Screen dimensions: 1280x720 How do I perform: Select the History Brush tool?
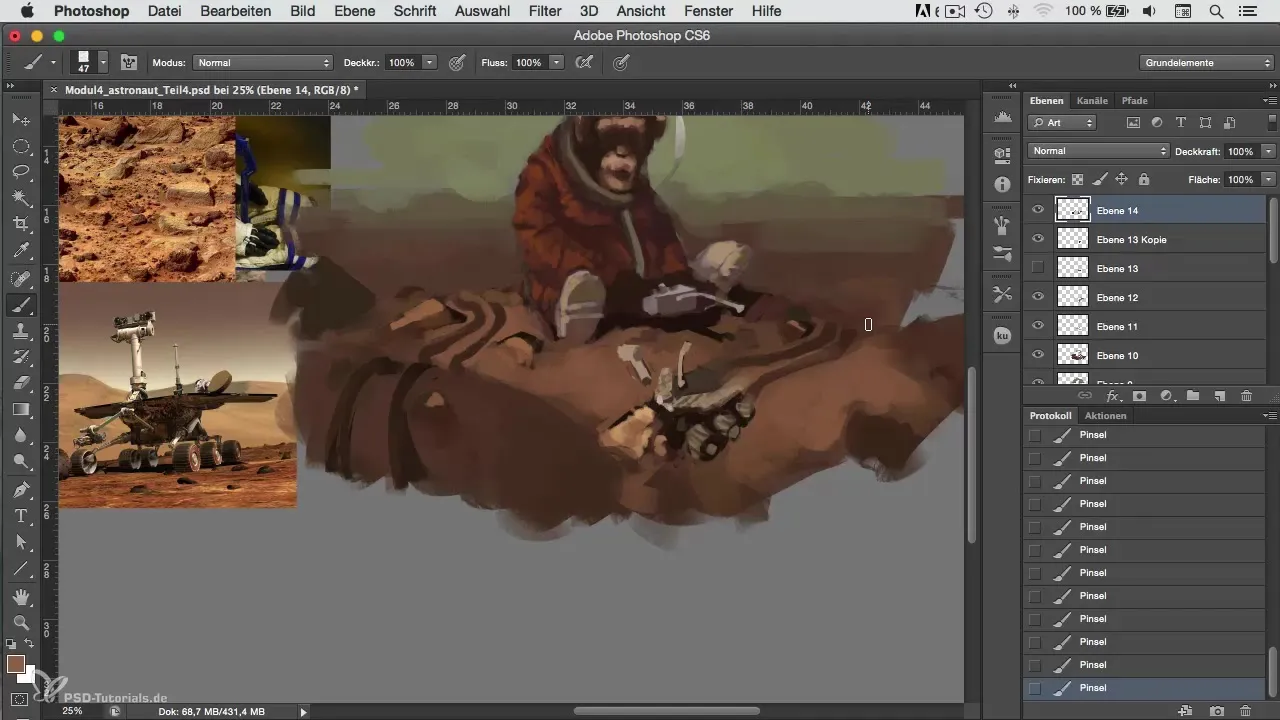pyautogui.click(x=21, y=357)
